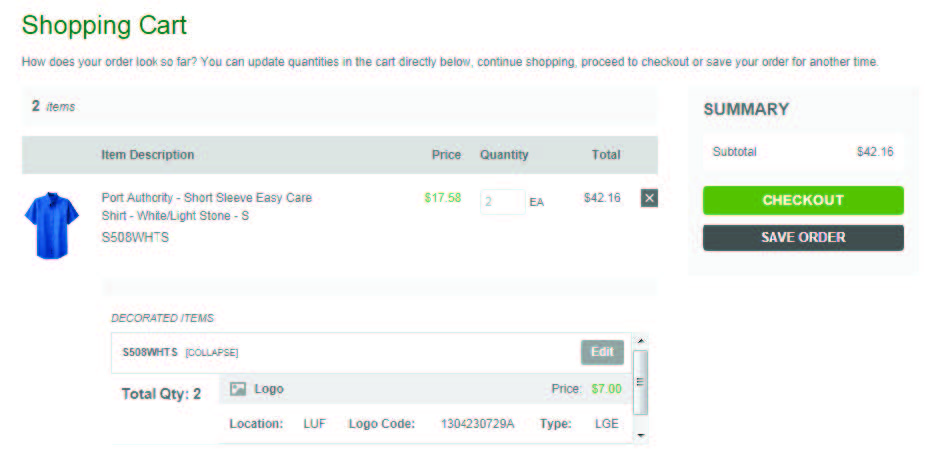Collapse the S508WHTS decorated item

211,352
